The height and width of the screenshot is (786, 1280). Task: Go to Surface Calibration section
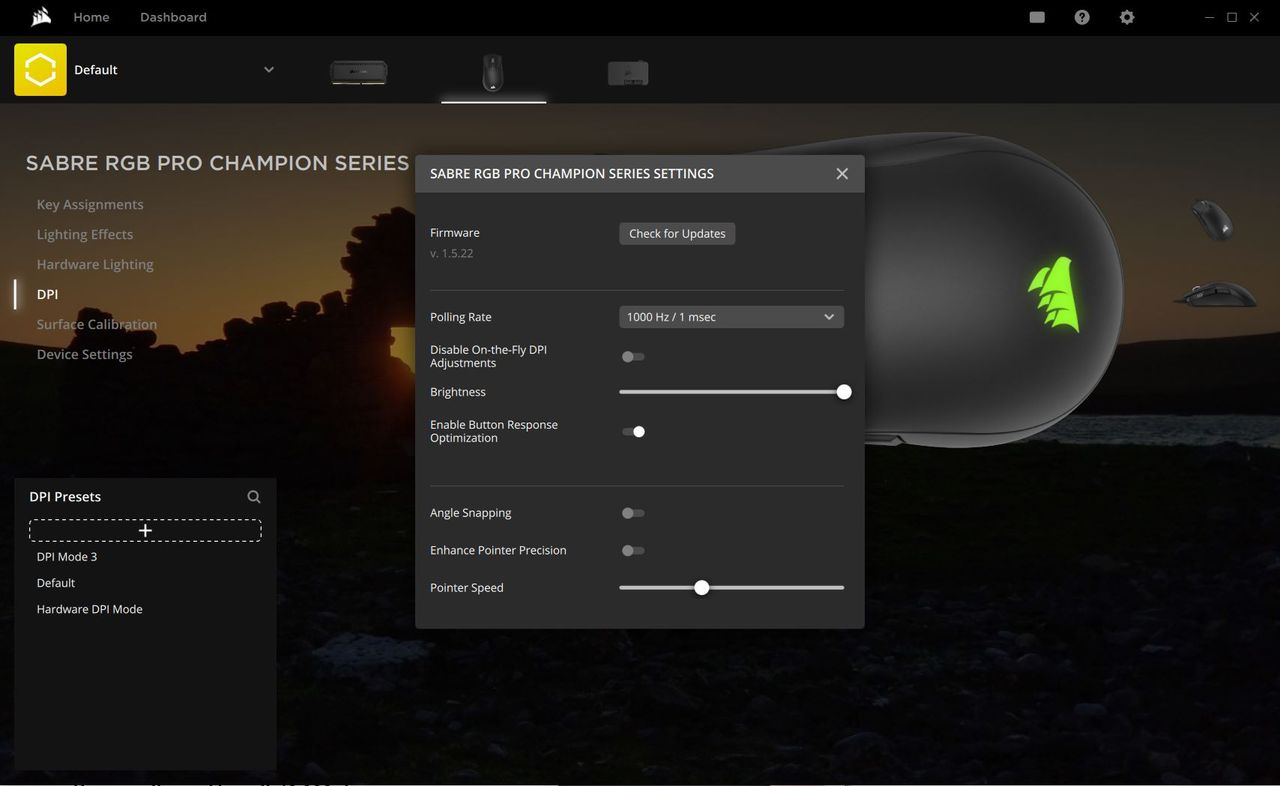pos(97,325)
